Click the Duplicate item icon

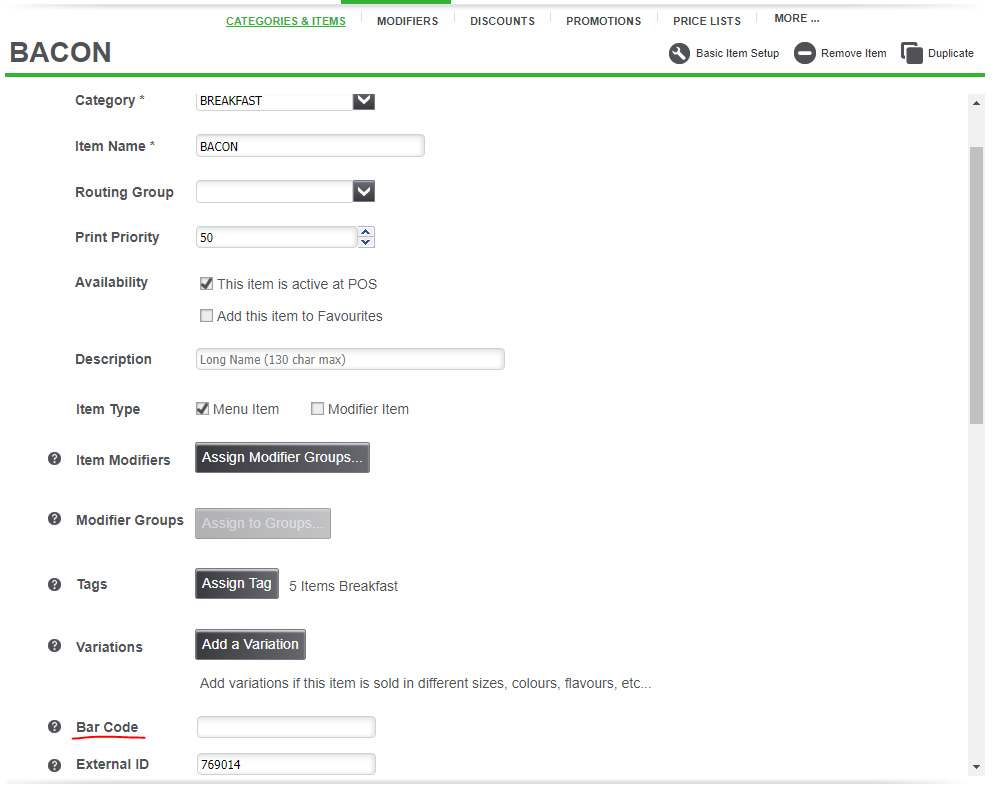click(911, 54)
